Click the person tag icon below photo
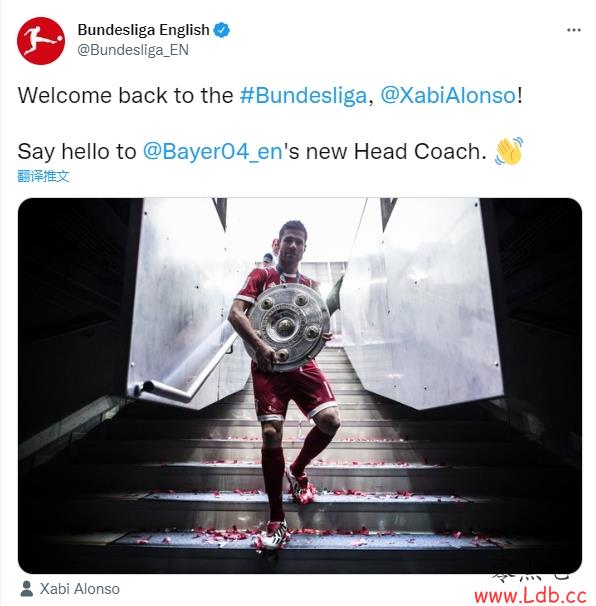This screenshot has width=596, height=606. (26, 589)
